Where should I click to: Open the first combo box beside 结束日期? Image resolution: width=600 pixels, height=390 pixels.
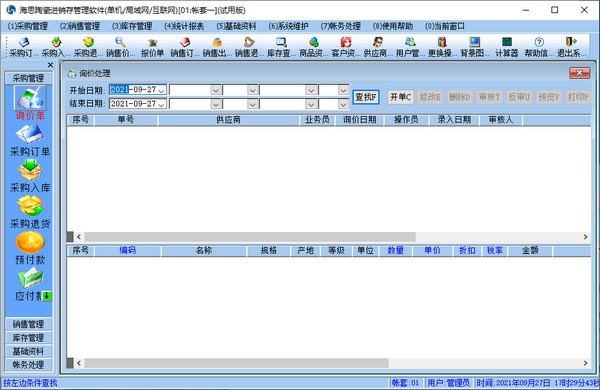coord(195,104)
